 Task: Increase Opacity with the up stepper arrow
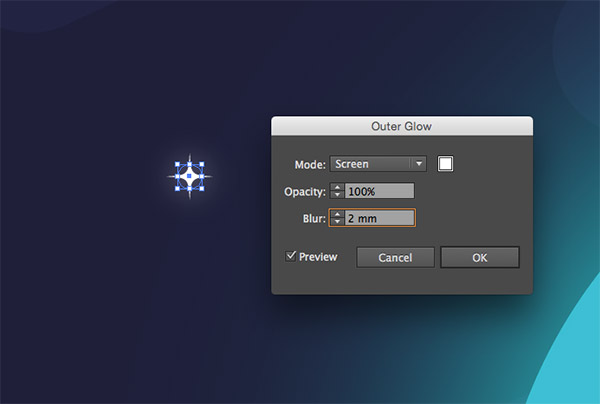[337, 187]
